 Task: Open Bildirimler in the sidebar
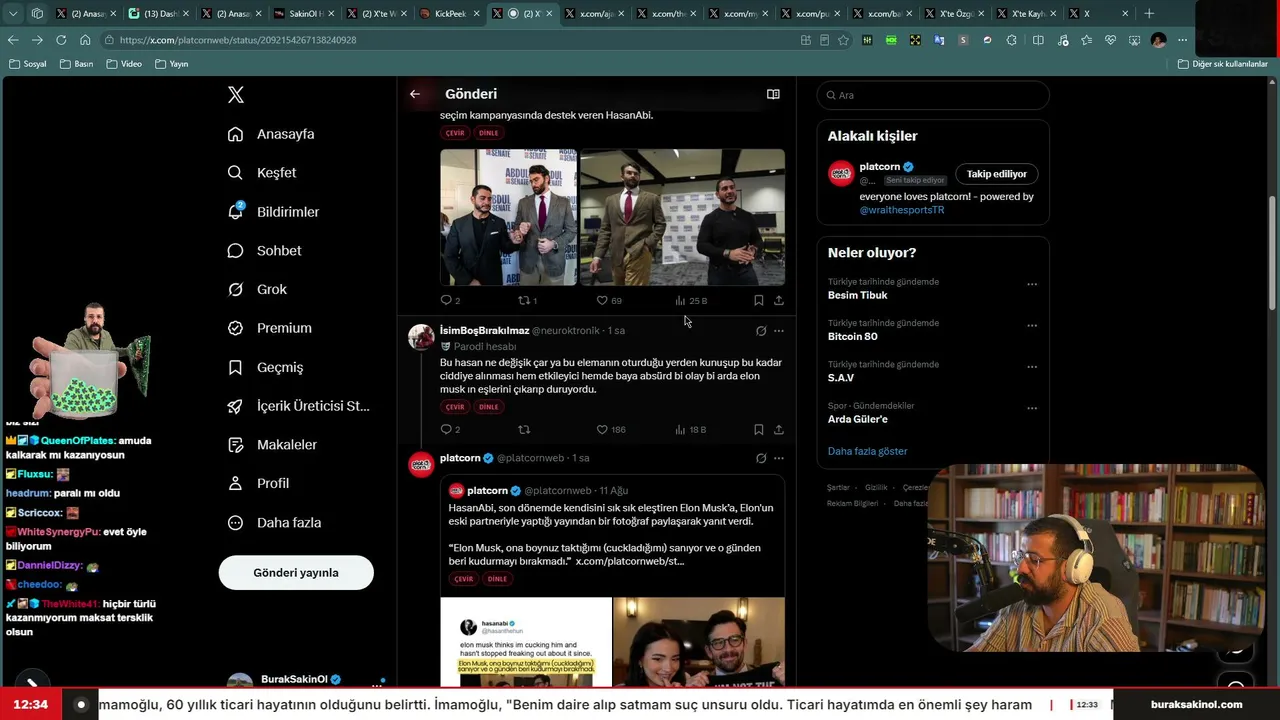[274, 212]
